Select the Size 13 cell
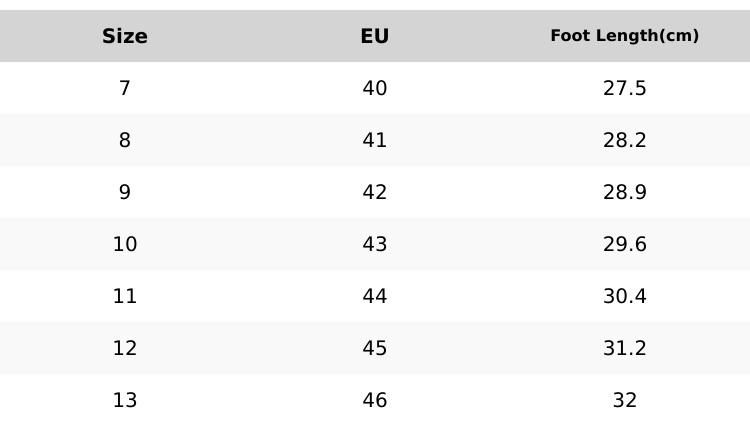750x426 pixels. coord(125,400)
